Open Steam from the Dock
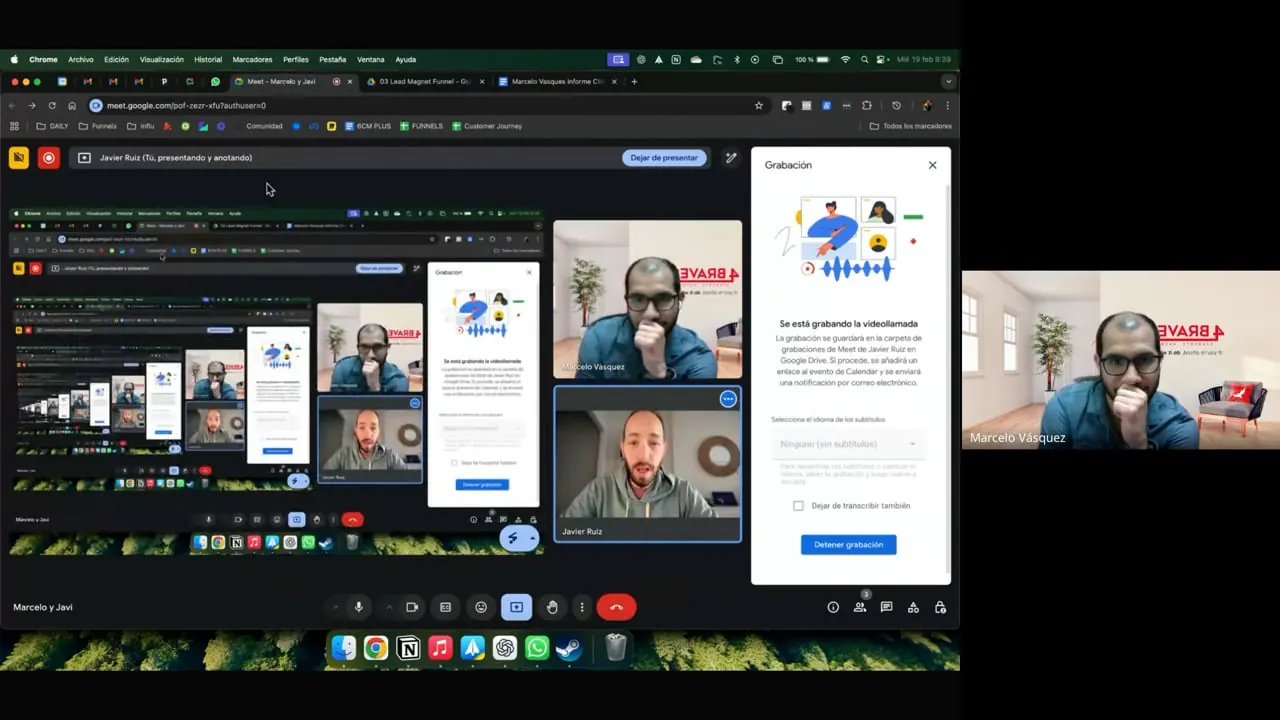The height and width of the screenshot is (720, 1280). coord(569,648)
